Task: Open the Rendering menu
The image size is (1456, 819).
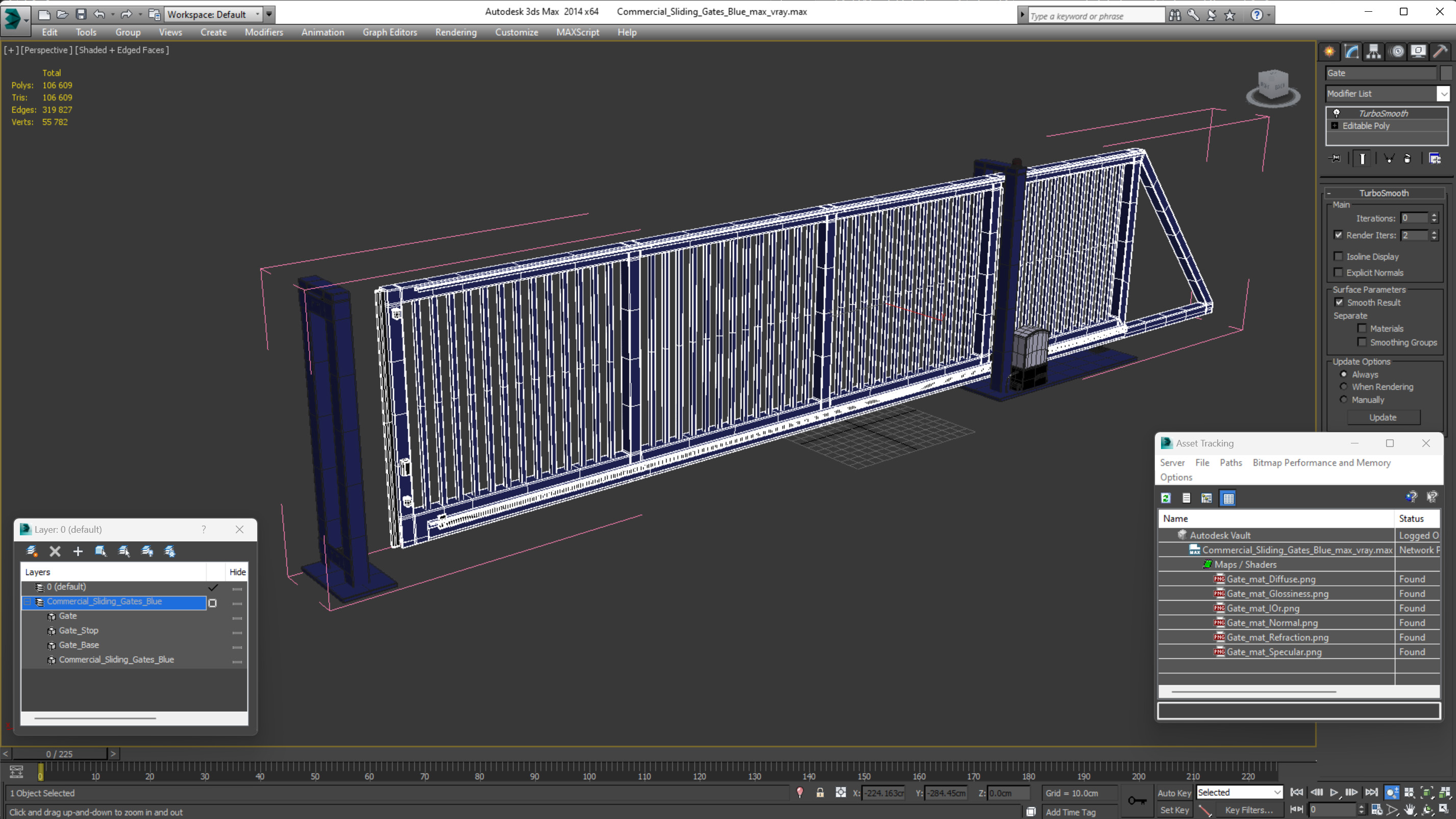Action: (x=456, y=32)
